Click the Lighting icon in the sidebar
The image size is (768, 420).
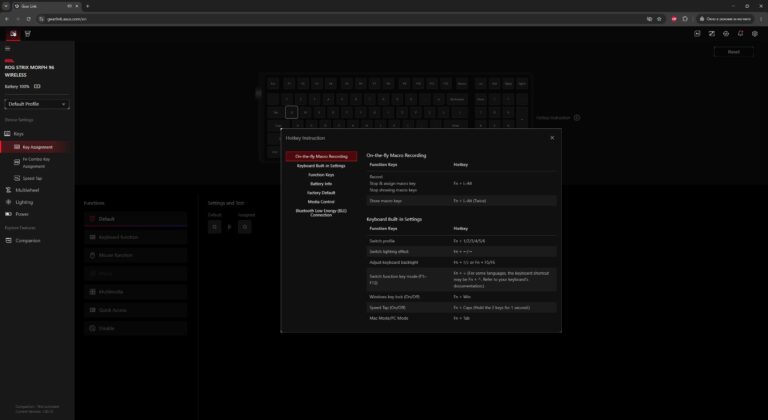point(8,202)
